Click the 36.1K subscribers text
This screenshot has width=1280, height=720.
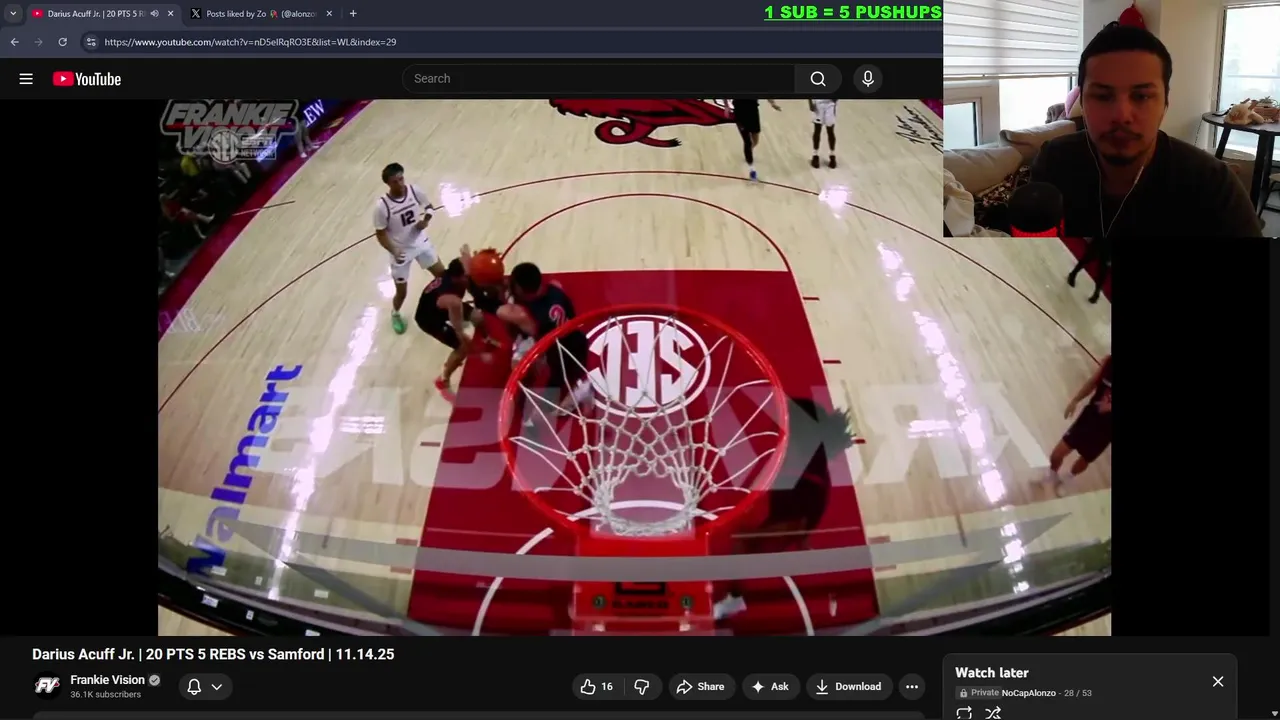coord(105,695)
